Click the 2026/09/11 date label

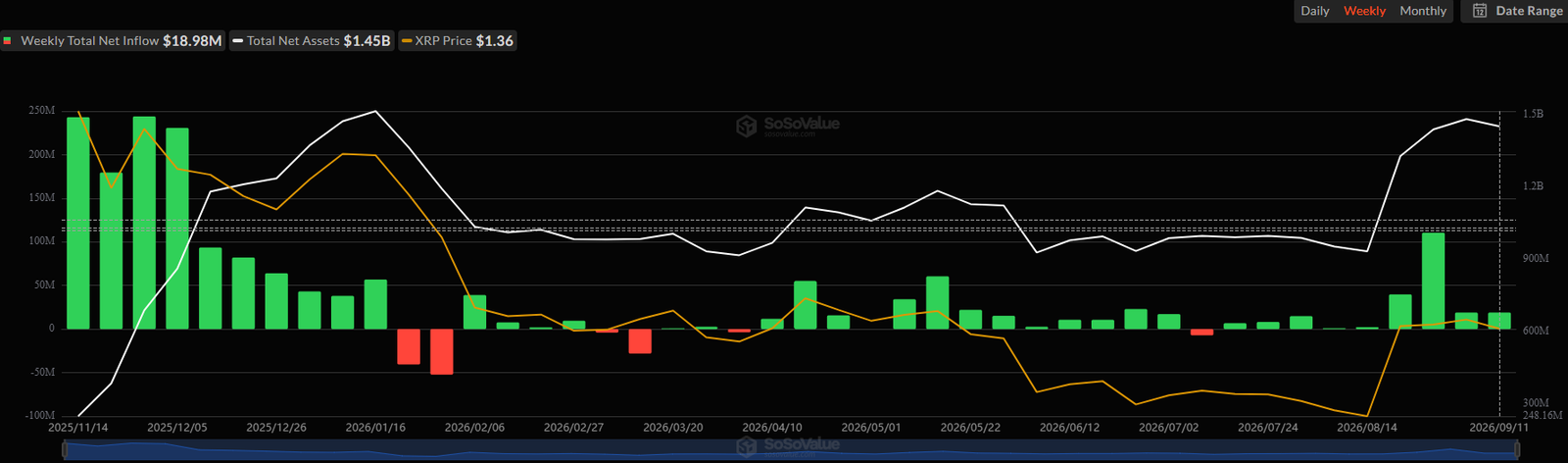click(x=1498, y=428)
